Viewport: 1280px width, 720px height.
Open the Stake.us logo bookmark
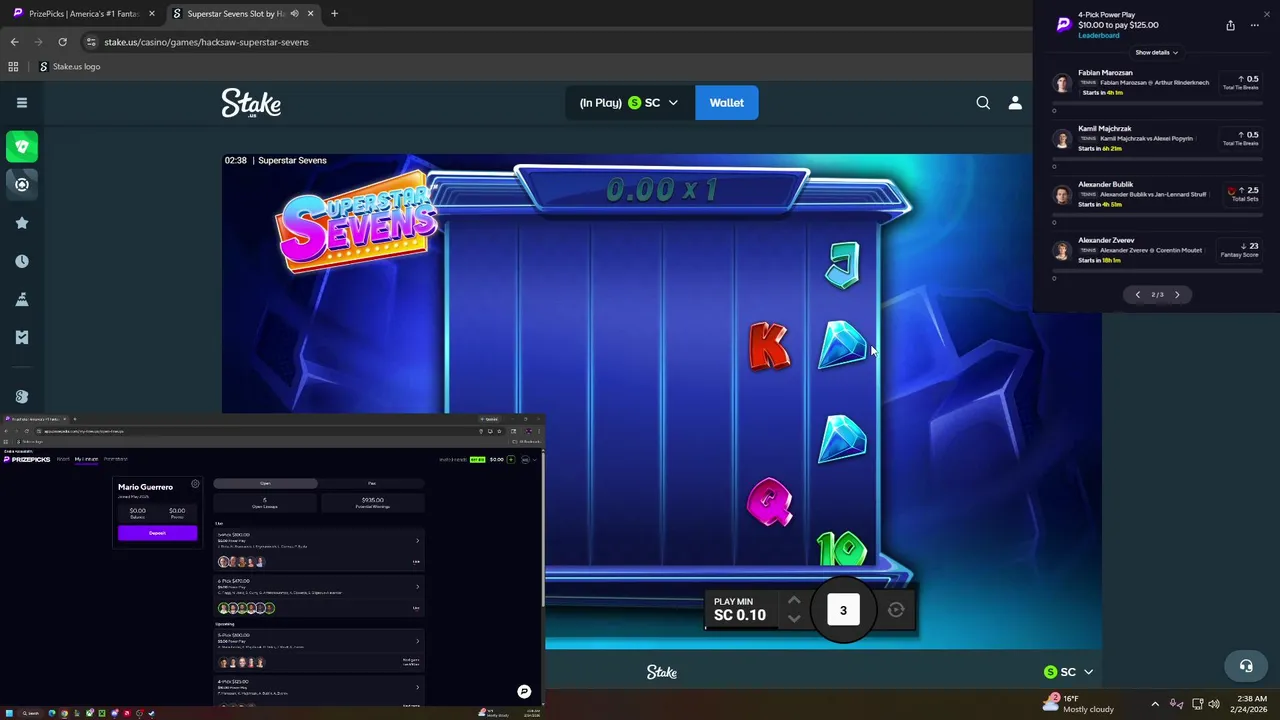pyautogui.click(x=70, y=67)
